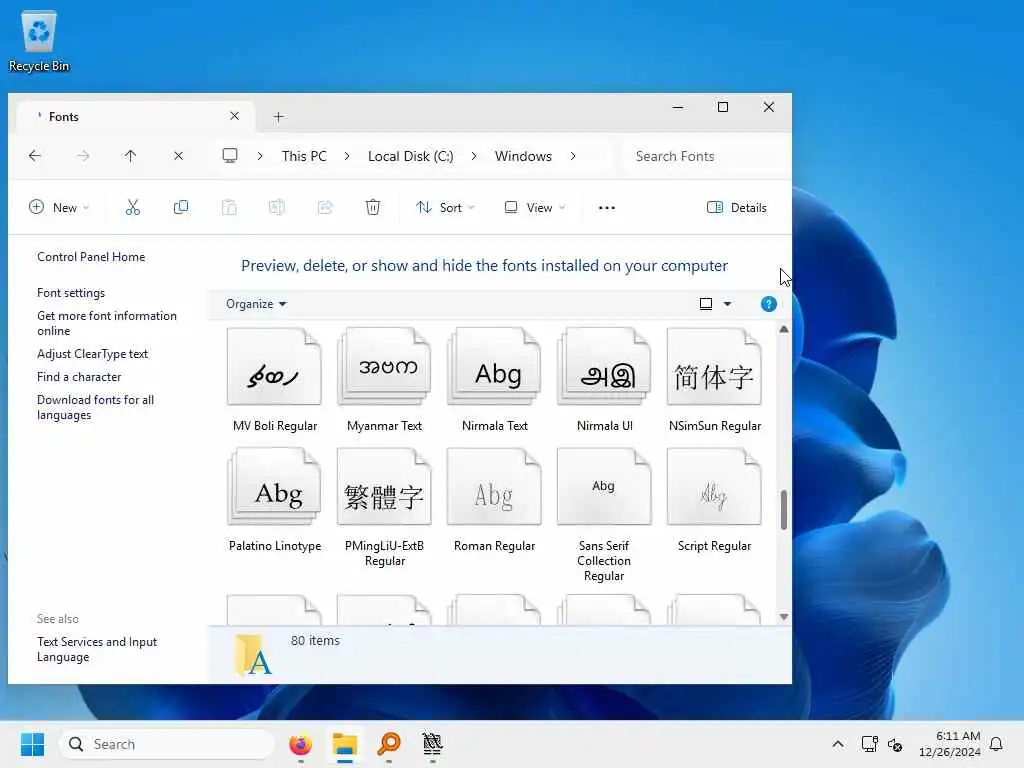Click the Delete trash can icon
This screenshot has height=768, width=1024.
click(373, 208)
